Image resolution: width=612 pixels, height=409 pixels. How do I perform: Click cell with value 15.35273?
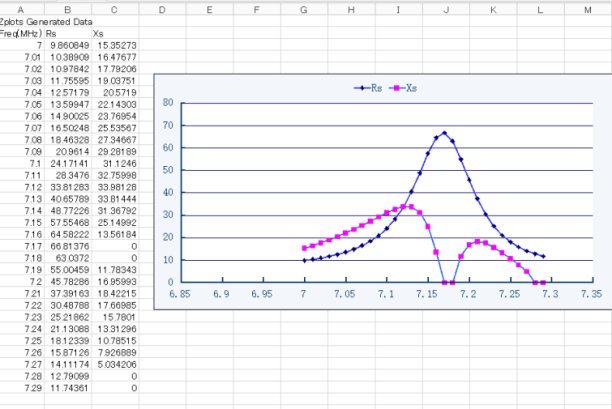tap(116, 45)
